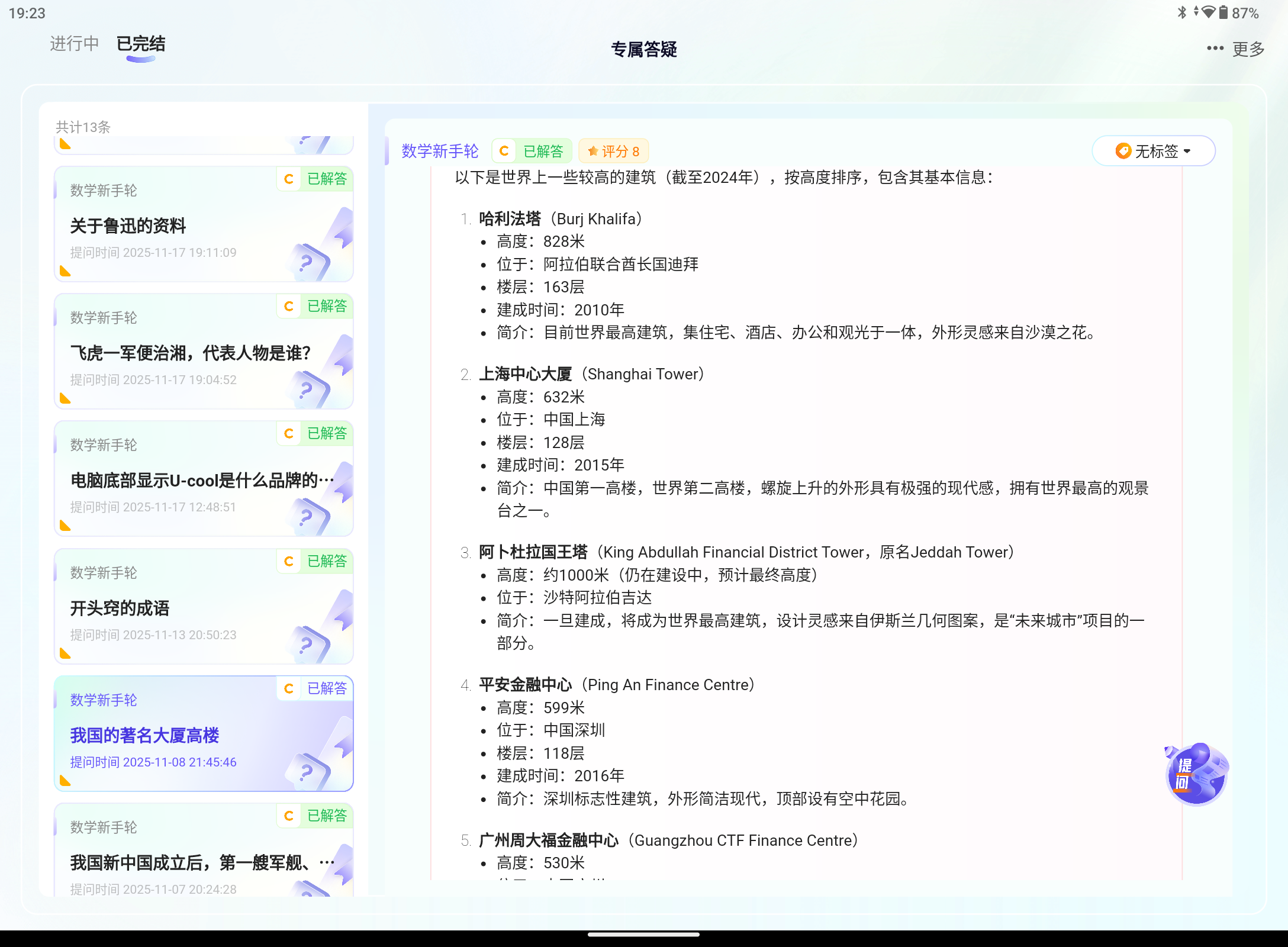Click the star icon in the 评分 8 badge
This screenshot has width=1288, height=947.
[594, 151]
